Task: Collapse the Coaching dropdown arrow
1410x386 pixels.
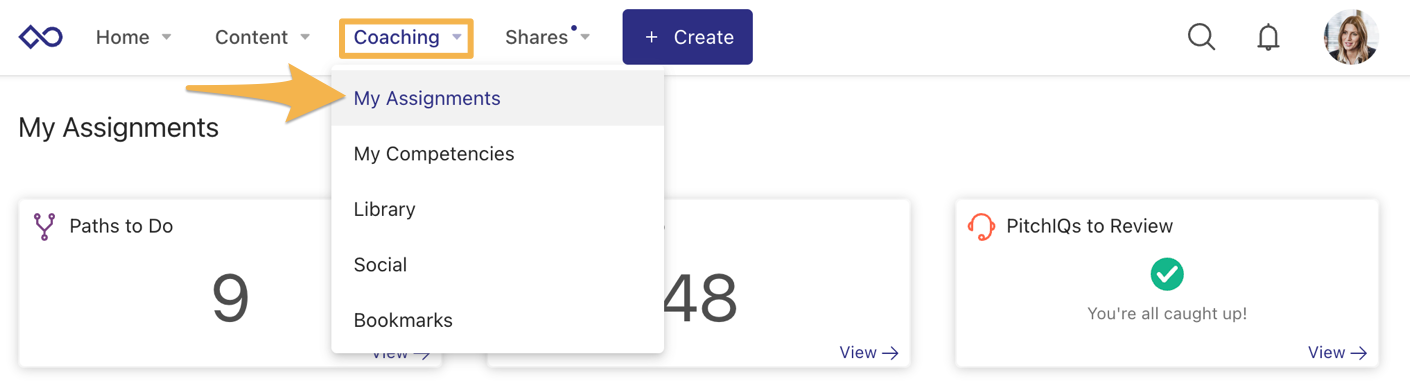Action: 457,37
